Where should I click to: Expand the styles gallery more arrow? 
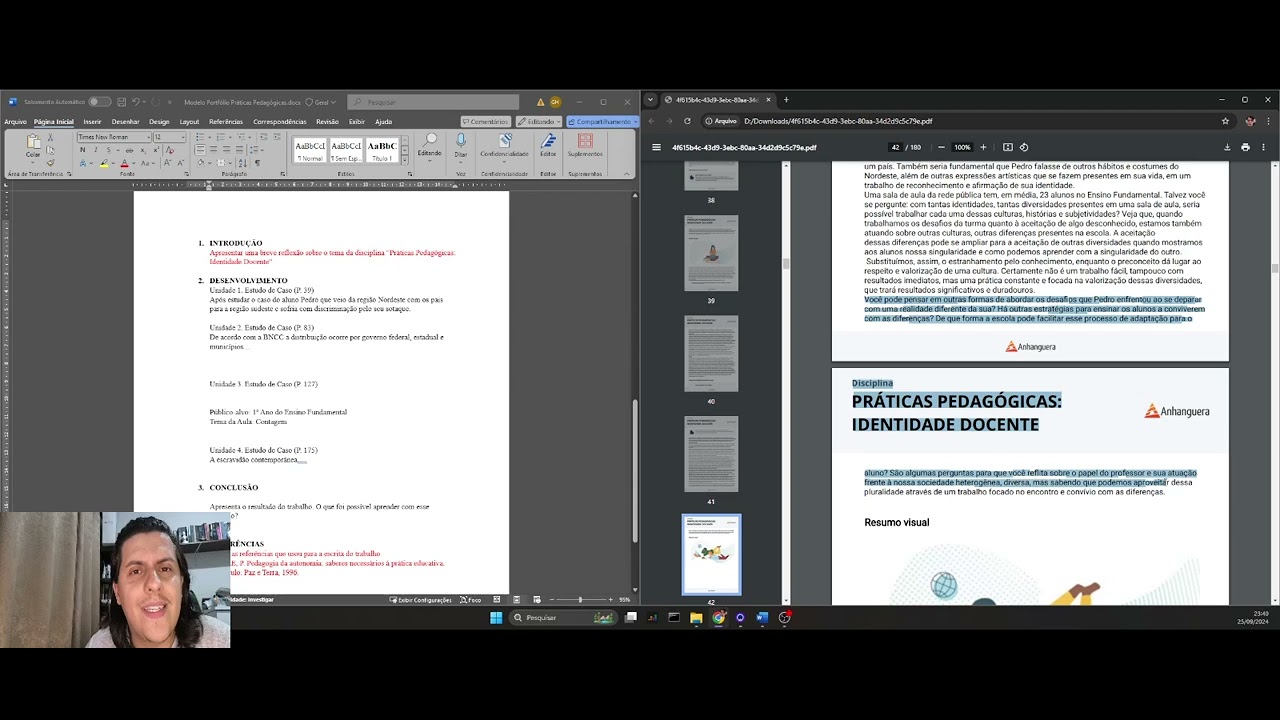point(405,160)
